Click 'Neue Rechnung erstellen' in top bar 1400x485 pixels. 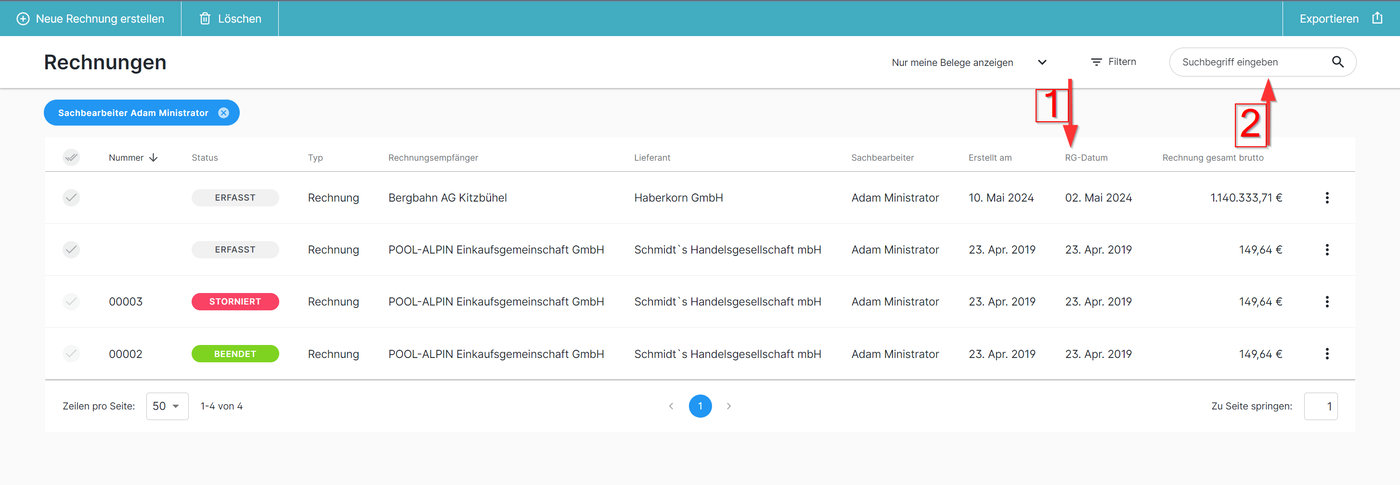coord(90,19)
